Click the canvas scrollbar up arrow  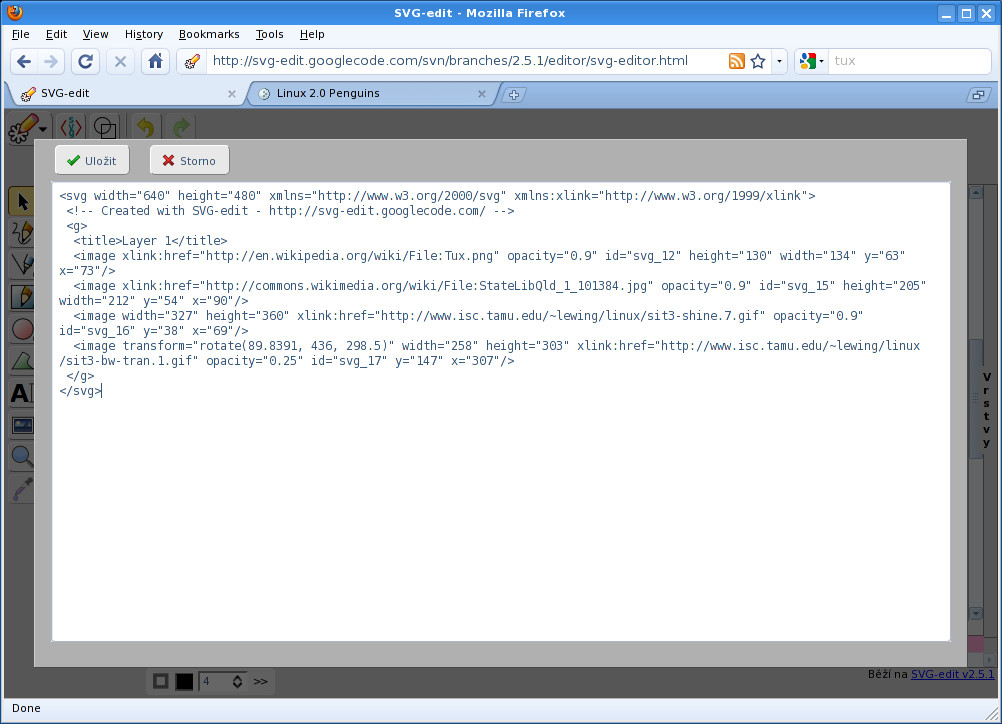pos(975,192)
